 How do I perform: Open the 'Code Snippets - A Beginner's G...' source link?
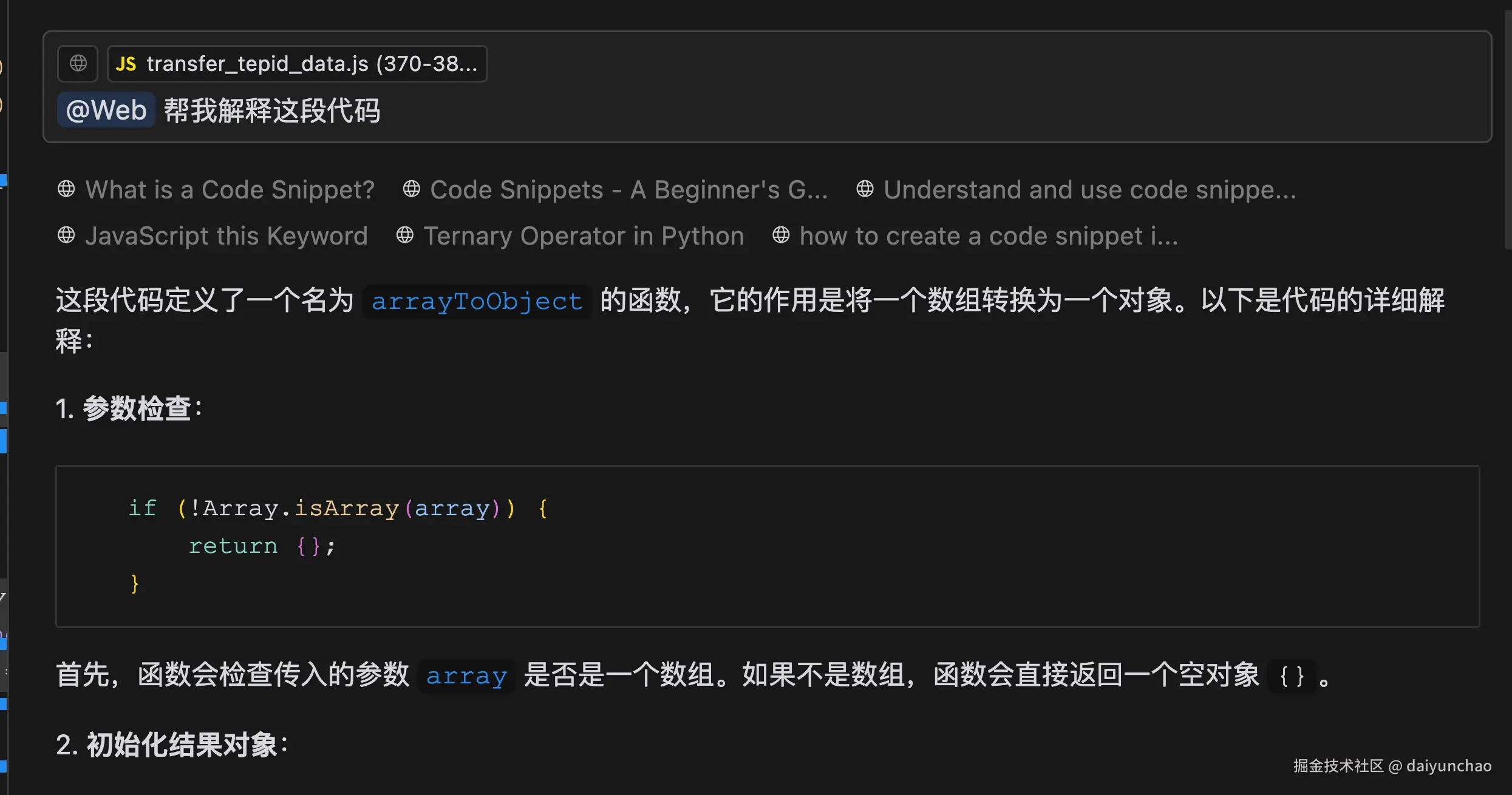(628, 190)
